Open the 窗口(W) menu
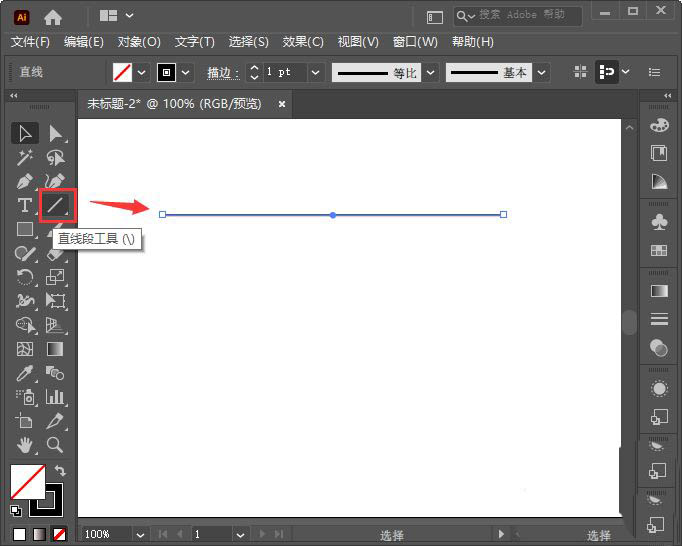 click(x=415, y=42)
